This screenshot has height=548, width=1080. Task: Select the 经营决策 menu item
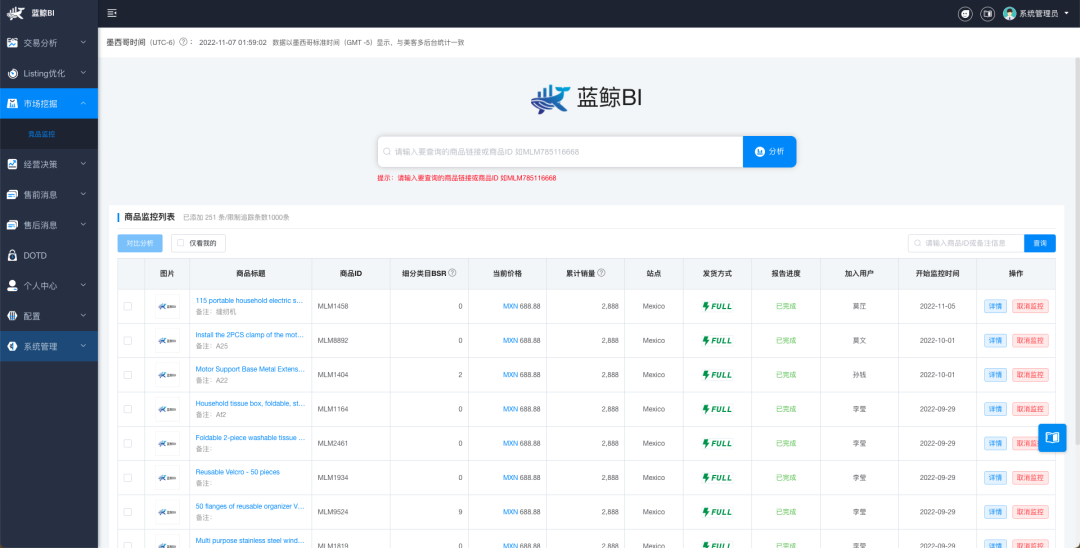click(49, 165)
